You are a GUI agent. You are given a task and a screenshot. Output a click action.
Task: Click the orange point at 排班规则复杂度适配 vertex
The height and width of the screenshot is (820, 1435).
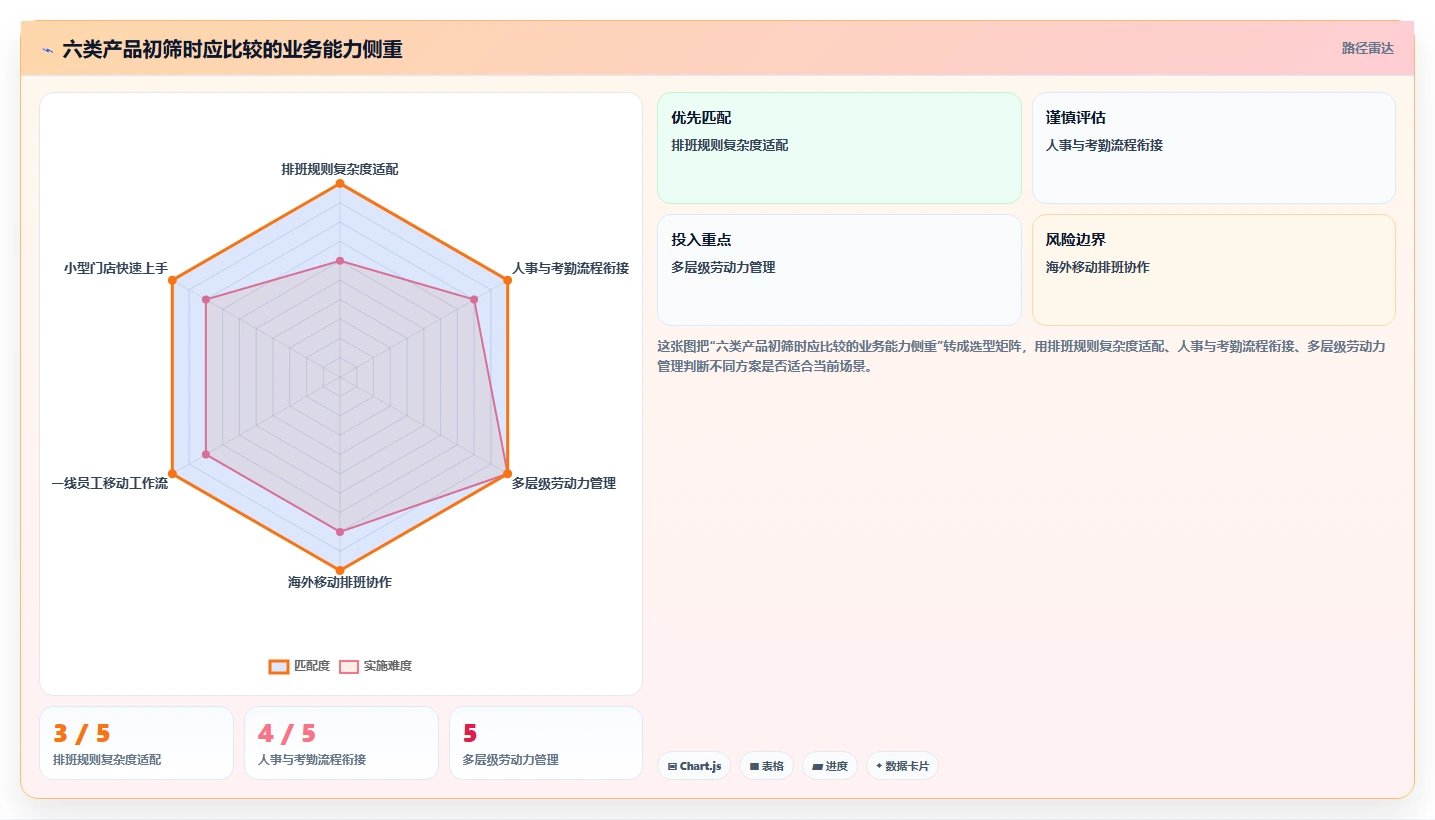(x=340, y=184)
